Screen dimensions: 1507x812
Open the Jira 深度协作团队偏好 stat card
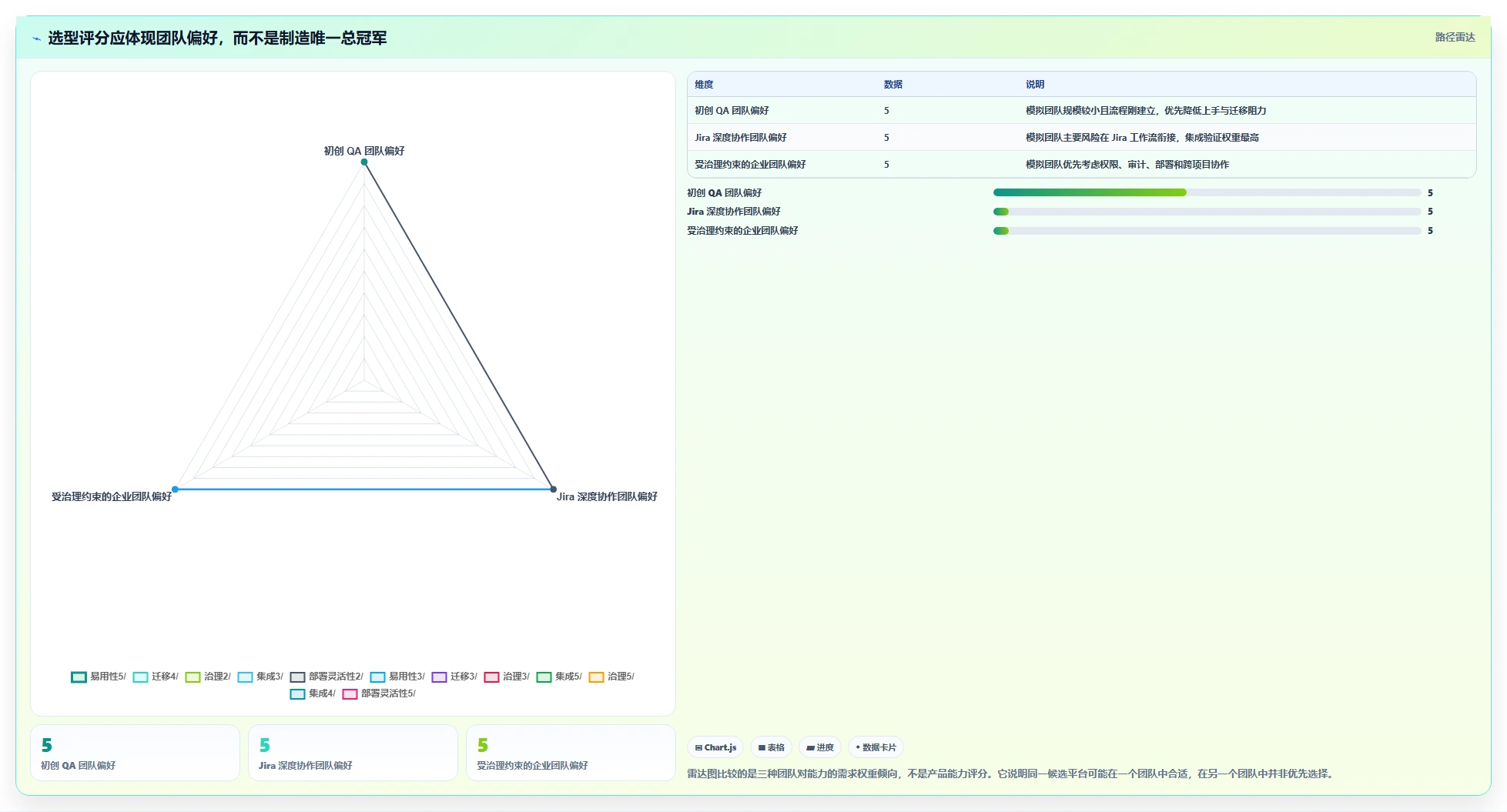coord(353,753)
